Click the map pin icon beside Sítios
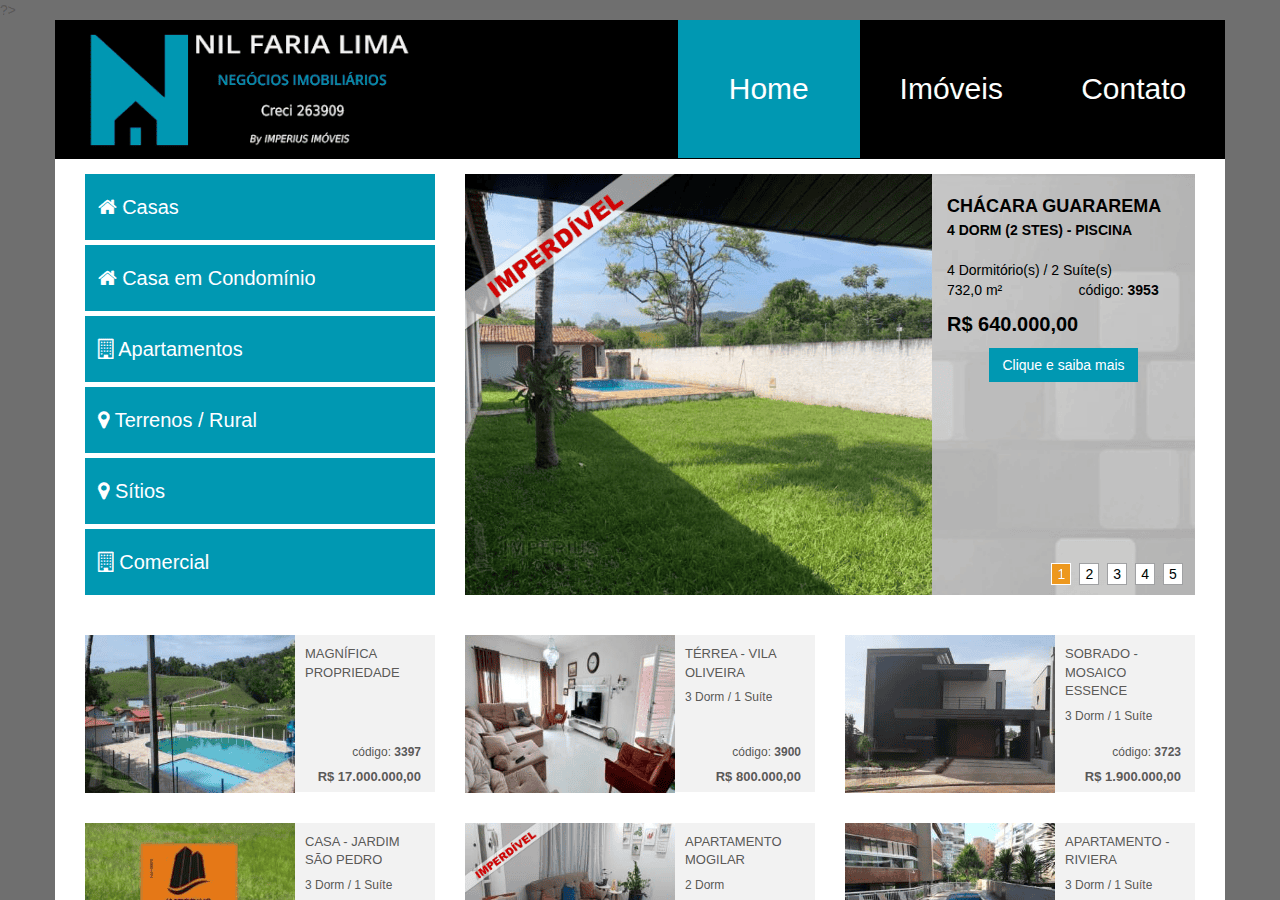The height and width of the screenshot is (900, 1280). coord(104,491)
